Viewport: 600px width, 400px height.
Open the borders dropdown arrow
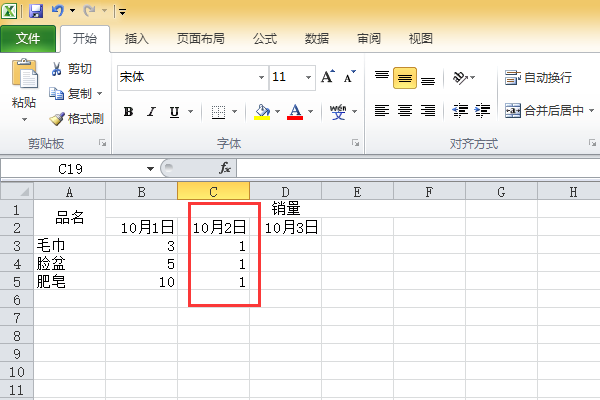(x=235, y=112)
